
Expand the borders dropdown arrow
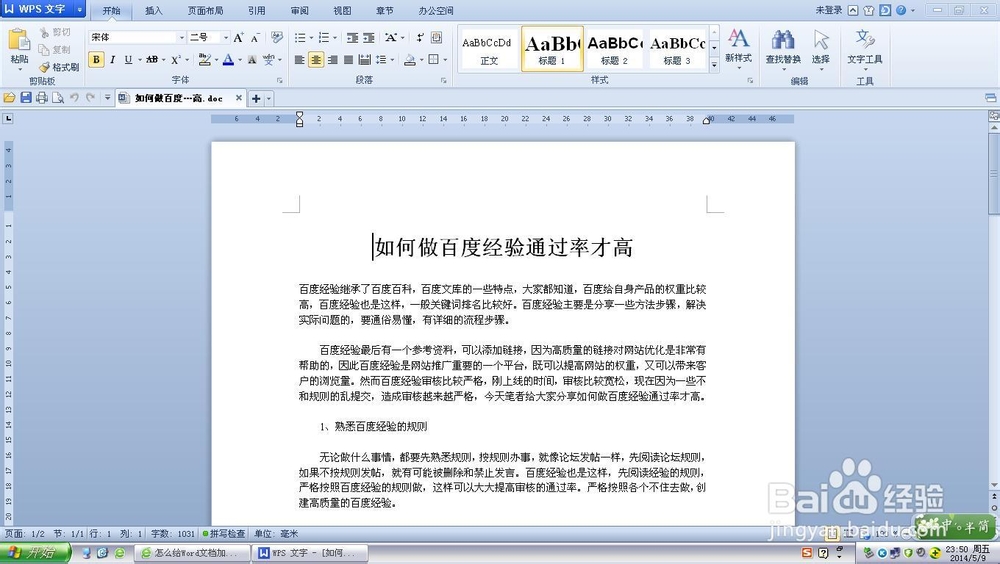[x=445, y=60]
